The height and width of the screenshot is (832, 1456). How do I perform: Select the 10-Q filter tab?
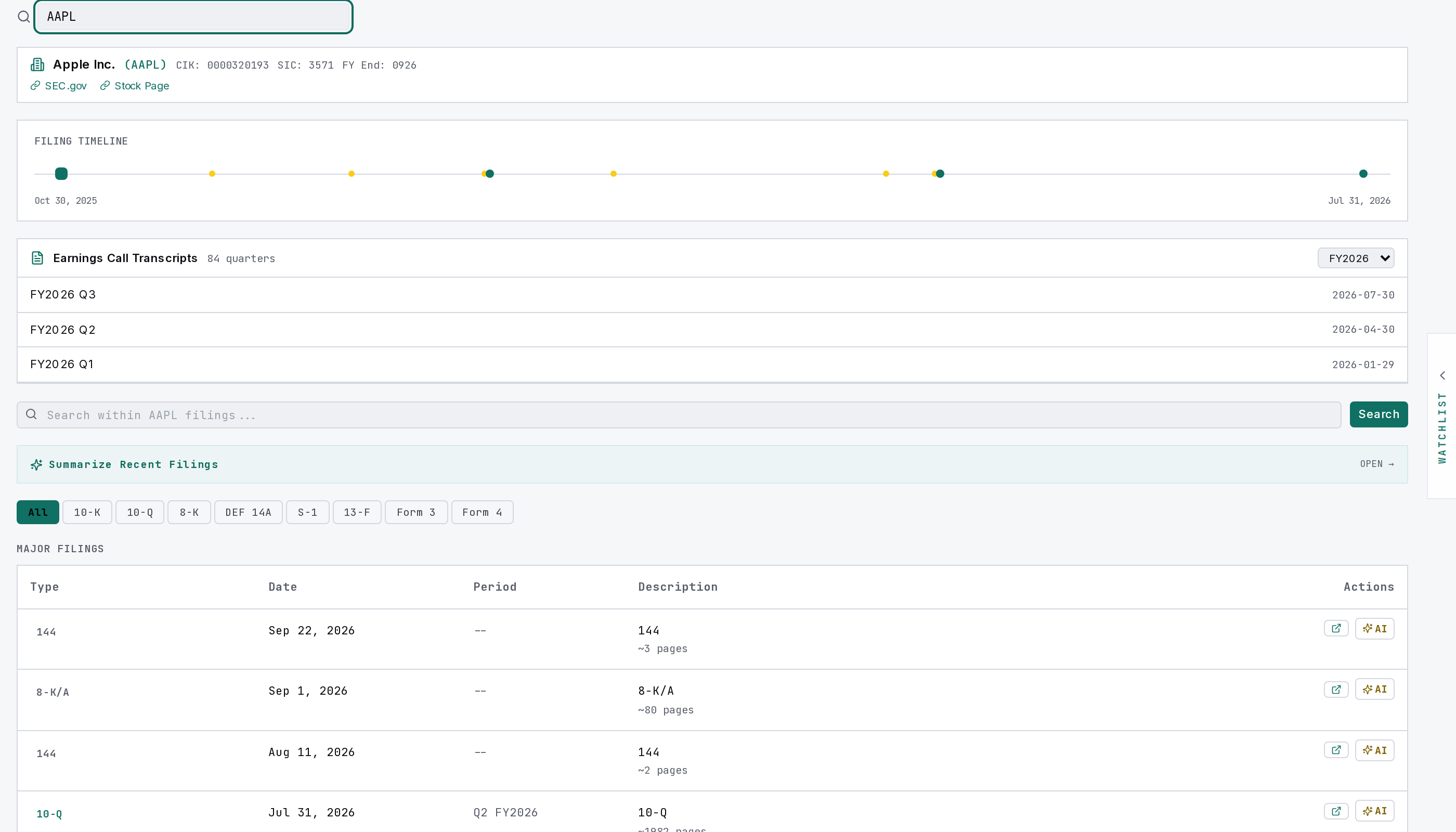coord(139,512)
